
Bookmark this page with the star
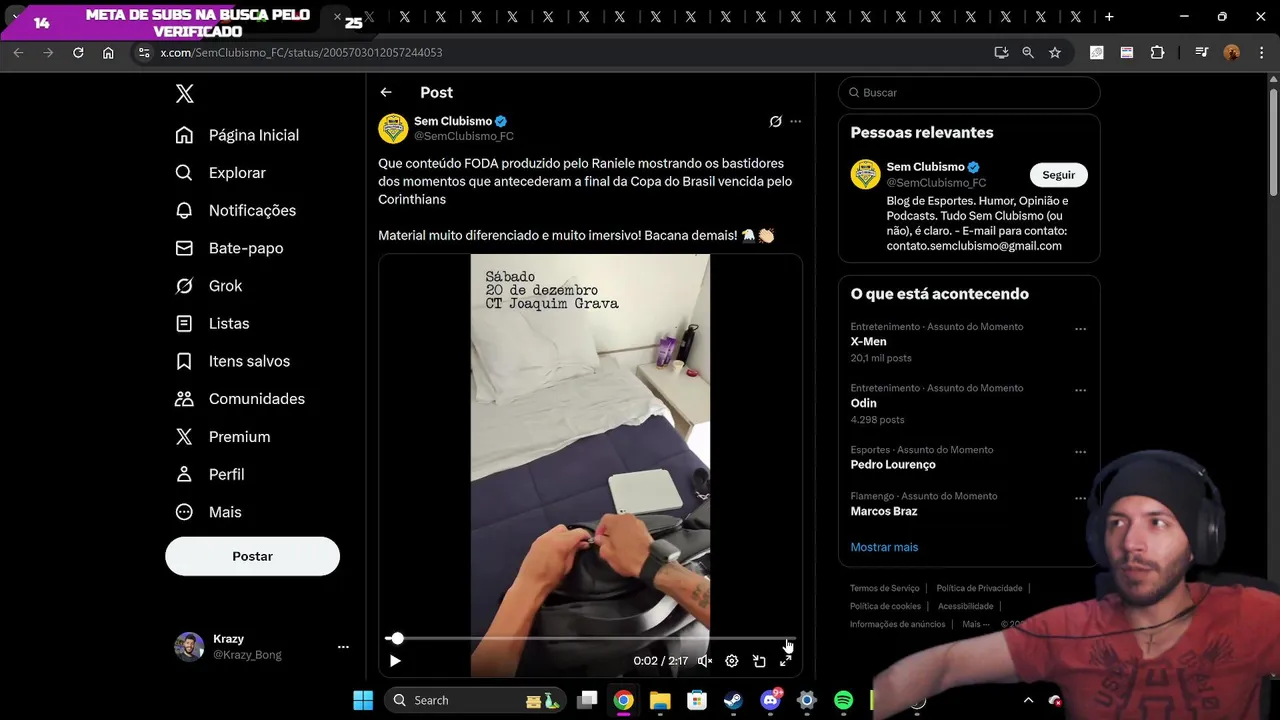coord(1055,52)
